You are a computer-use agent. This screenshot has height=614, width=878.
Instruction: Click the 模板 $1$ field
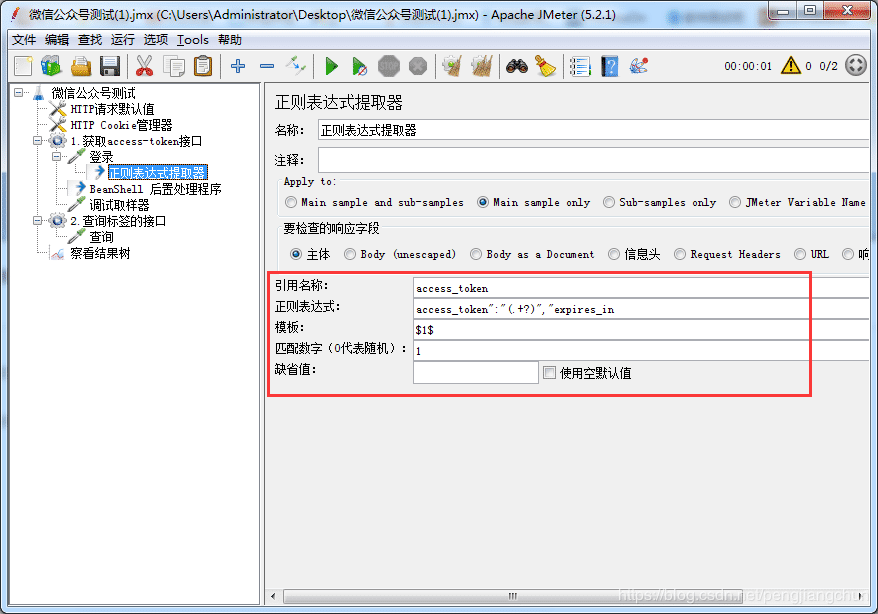(641, 330)
